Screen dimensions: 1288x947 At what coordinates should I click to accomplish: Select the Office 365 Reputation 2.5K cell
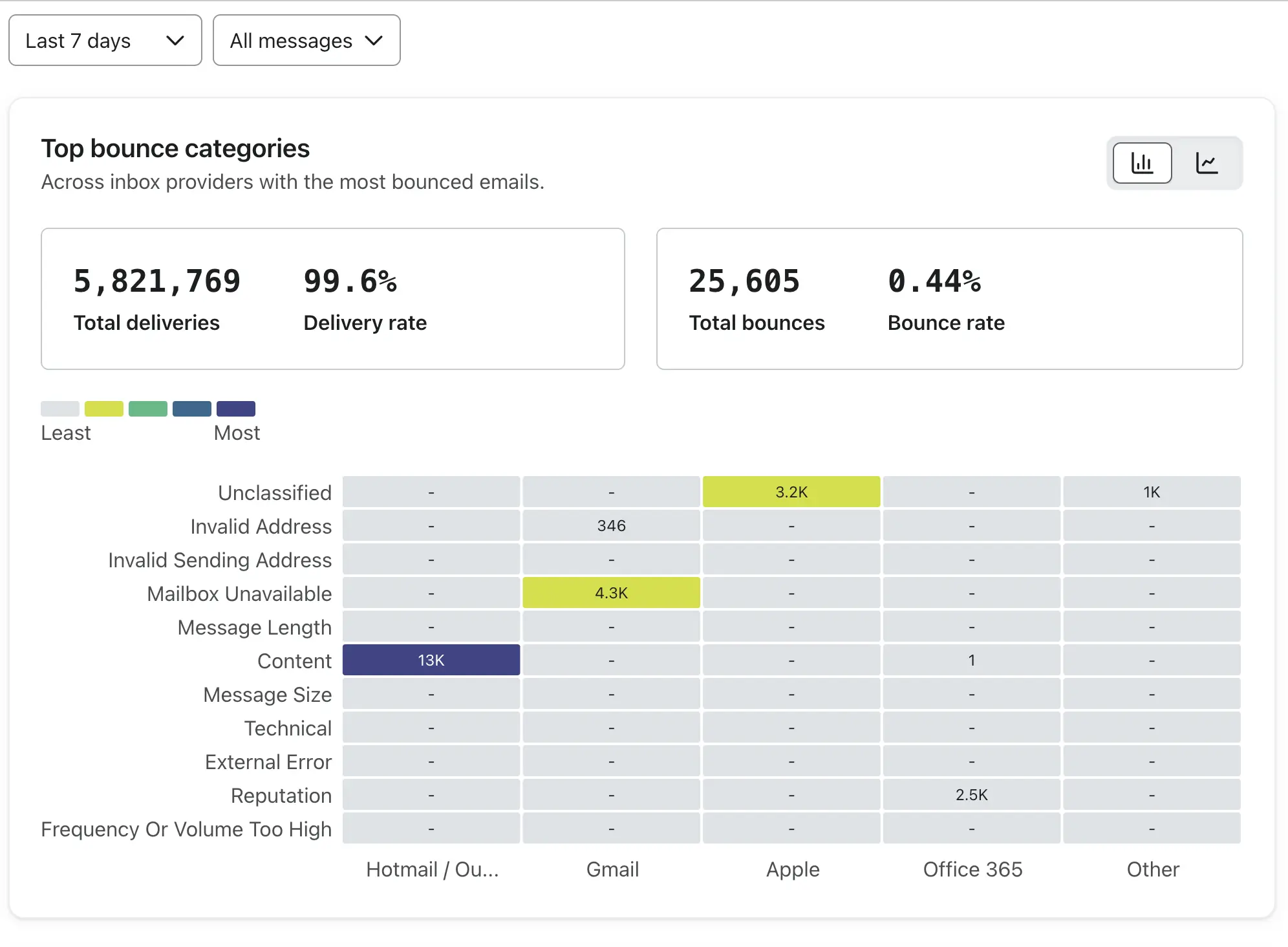tap(971, 795)
